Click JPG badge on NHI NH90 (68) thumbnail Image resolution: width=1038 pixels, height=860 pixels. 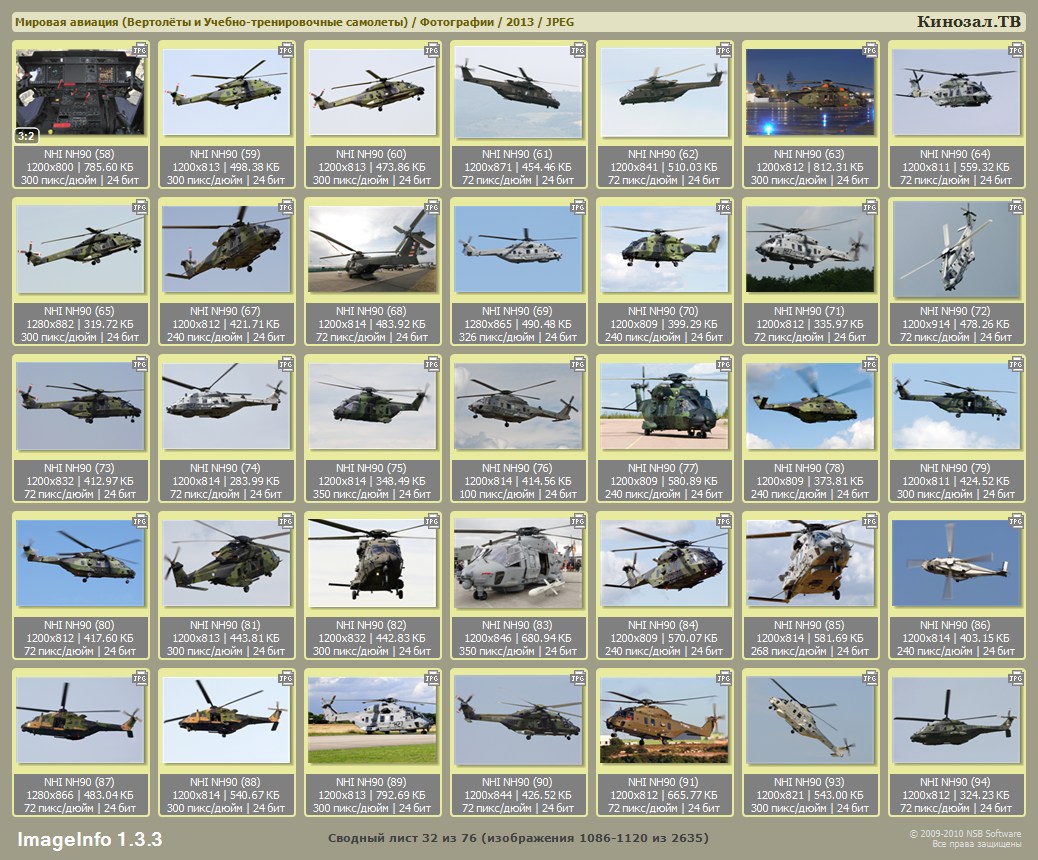433,207
